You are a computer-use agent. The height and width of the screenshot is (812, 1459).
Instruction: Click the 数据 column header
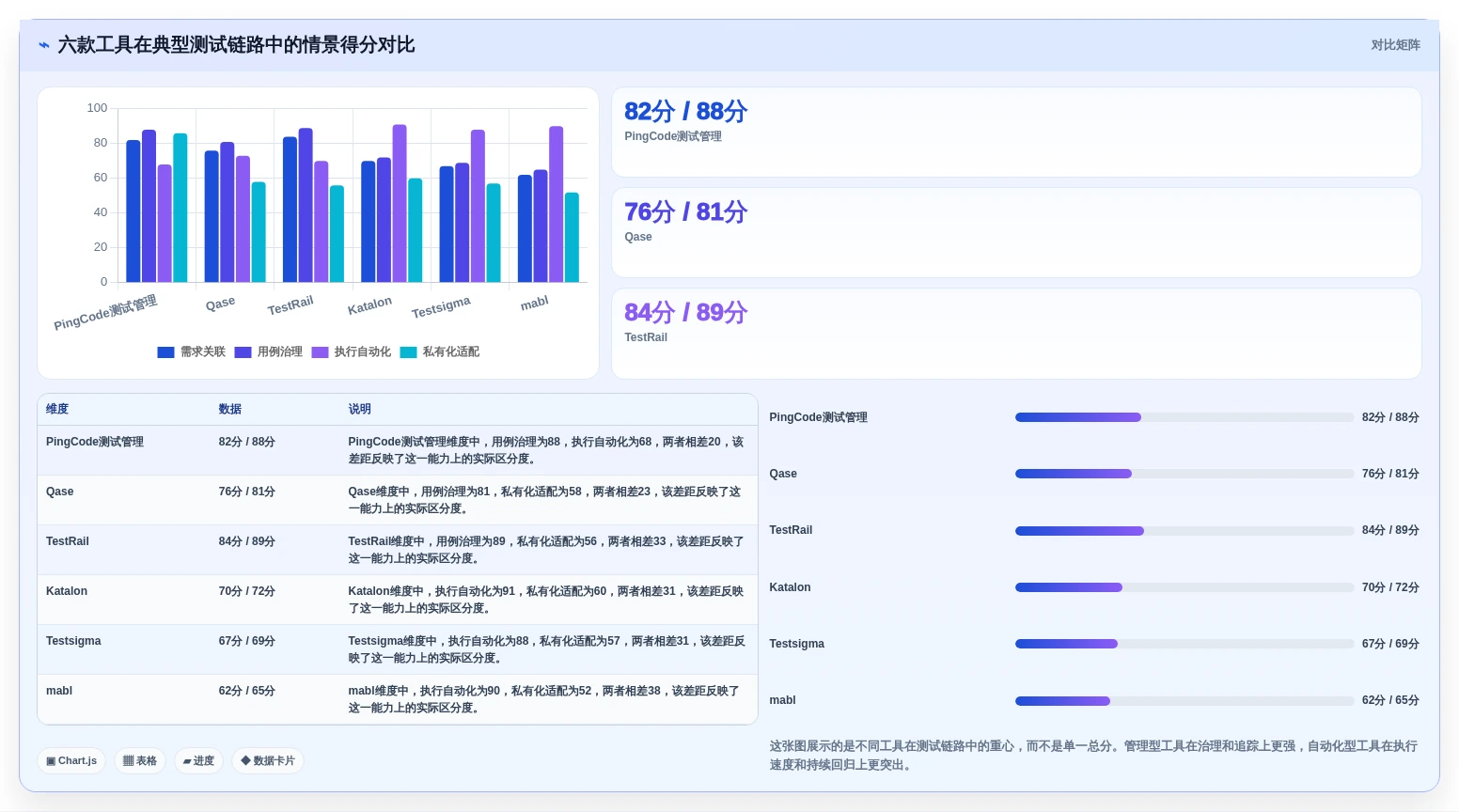click(230, 409)
